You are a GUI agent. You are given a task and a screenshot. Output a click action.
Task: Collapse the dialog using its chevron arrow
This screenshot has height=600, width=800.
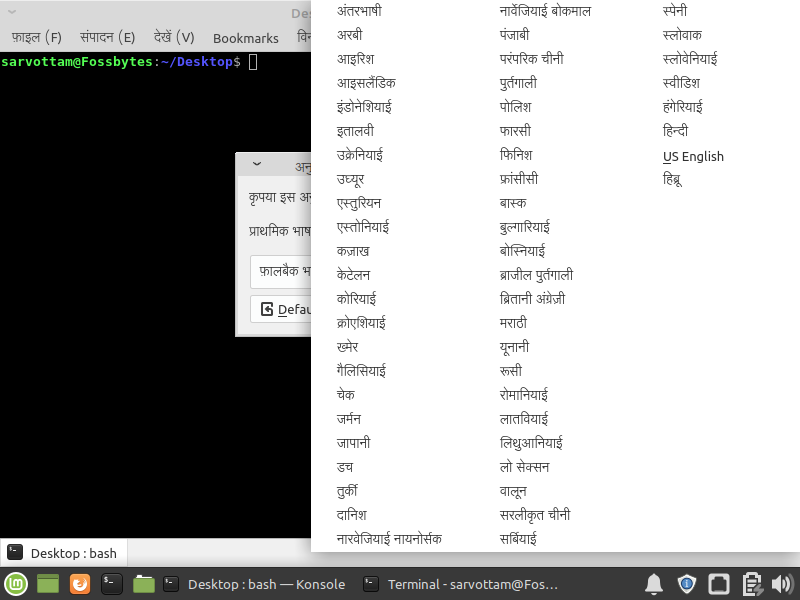[257, 163]
